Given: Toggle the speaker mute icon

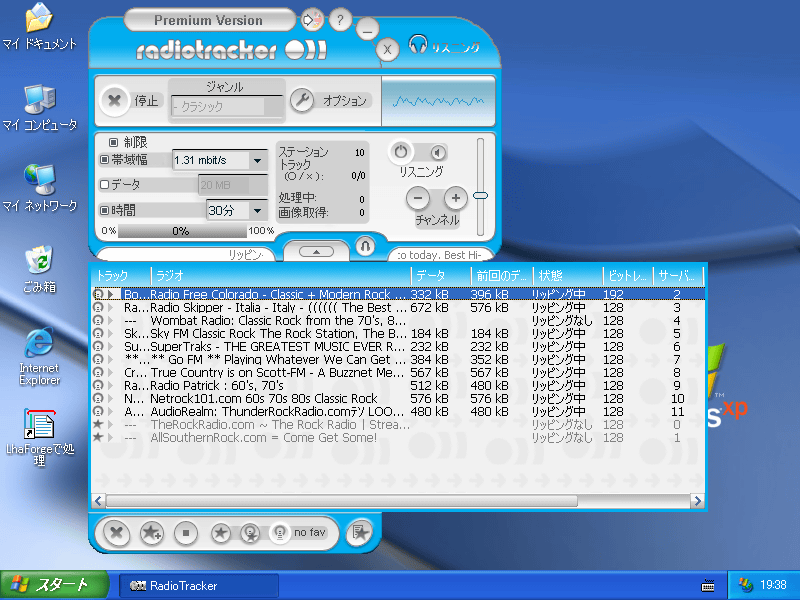Looking at the screenshot, I should pyautogui.click(x=438, y=153).
